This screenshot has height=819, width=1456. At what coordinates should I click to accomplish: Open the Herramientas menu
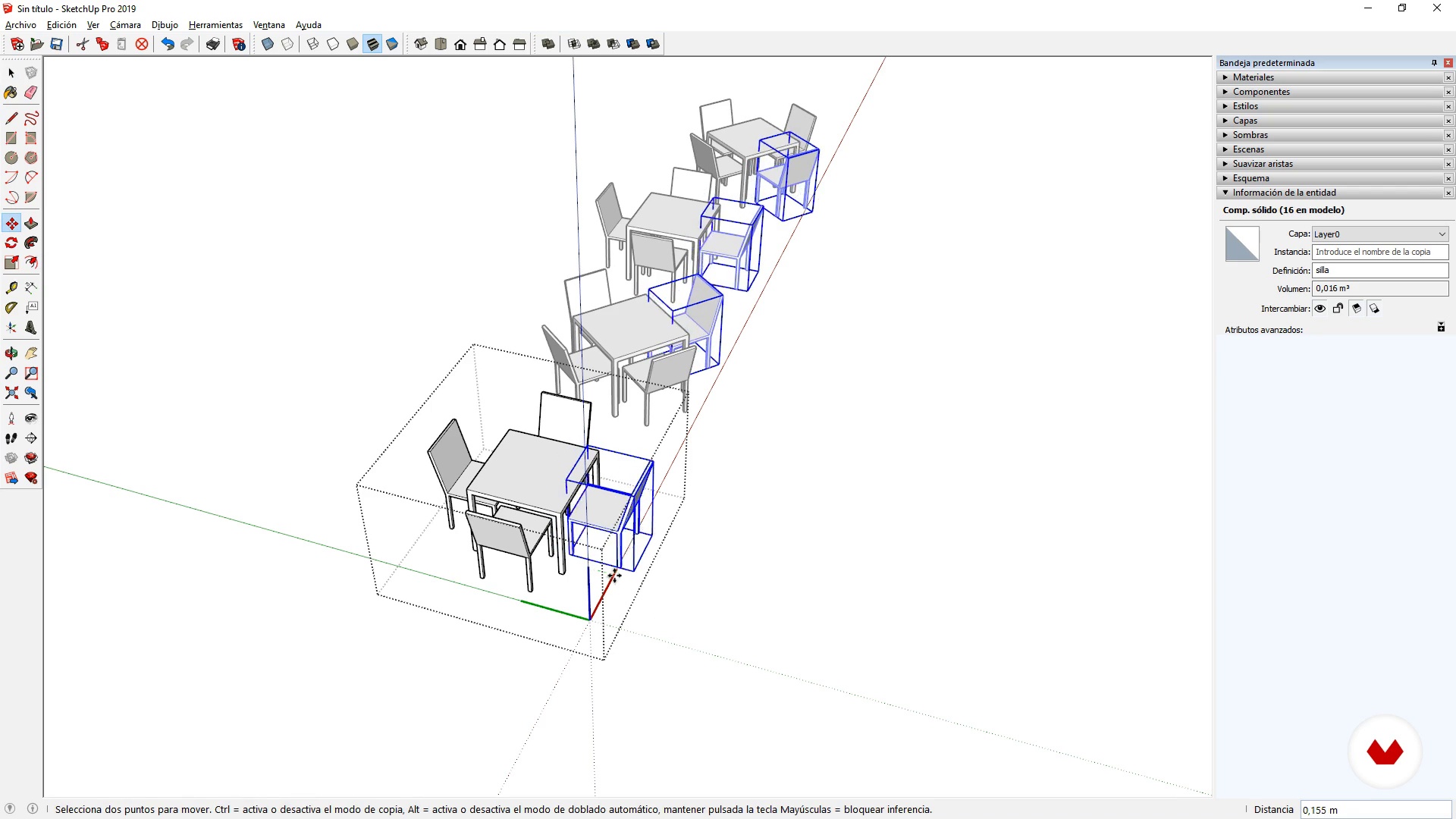[x=215, y=25]
